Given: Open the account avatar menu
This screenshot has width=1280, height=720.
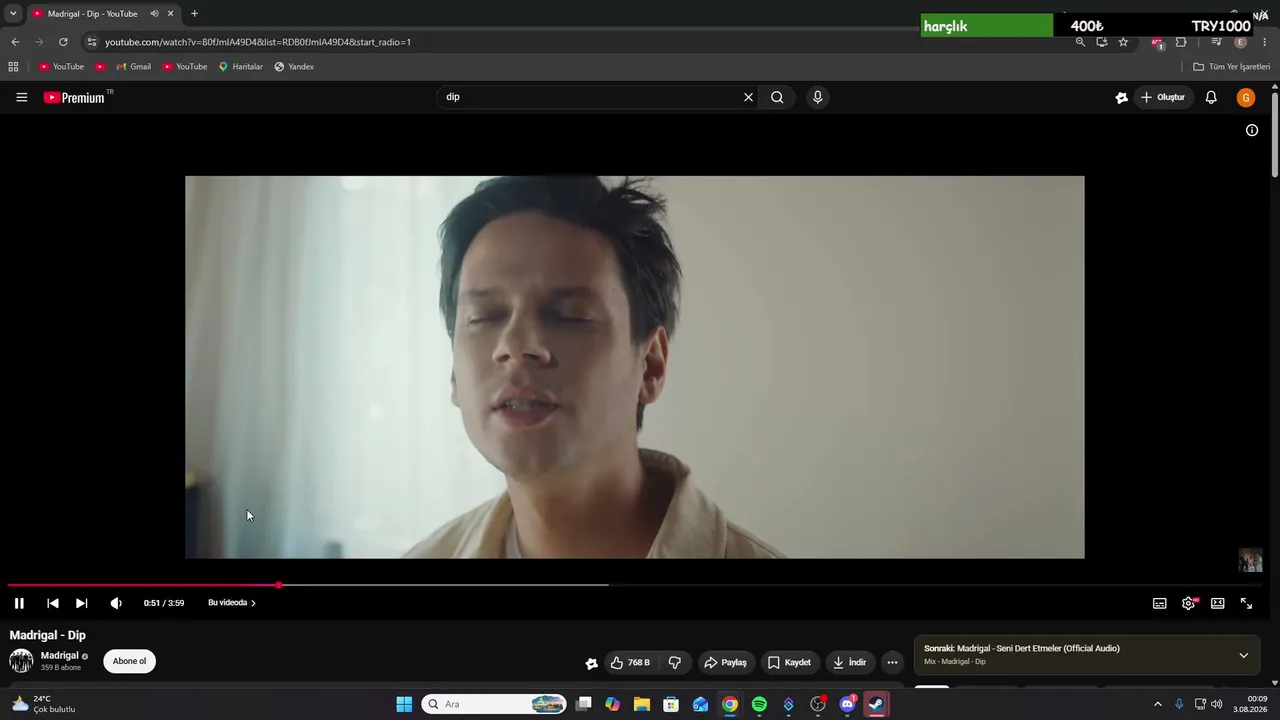Looking at the screenshot, I should click(x=1246, y=97).
